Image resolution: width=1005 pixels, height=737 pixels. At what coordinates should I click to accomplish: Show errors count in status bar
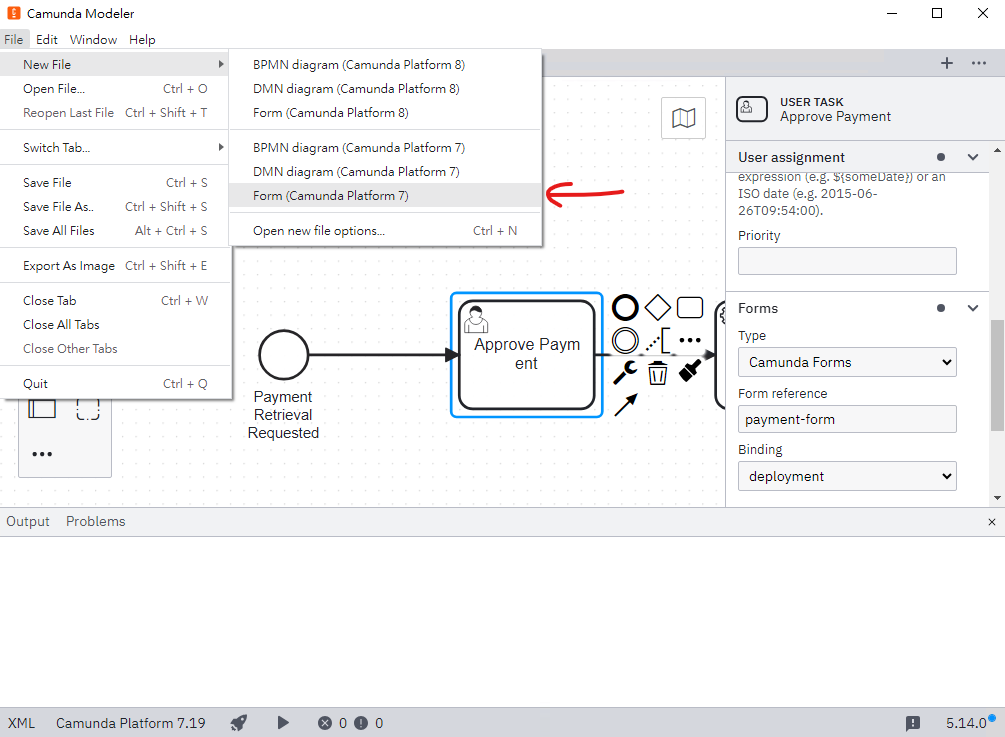click(333, 723)
